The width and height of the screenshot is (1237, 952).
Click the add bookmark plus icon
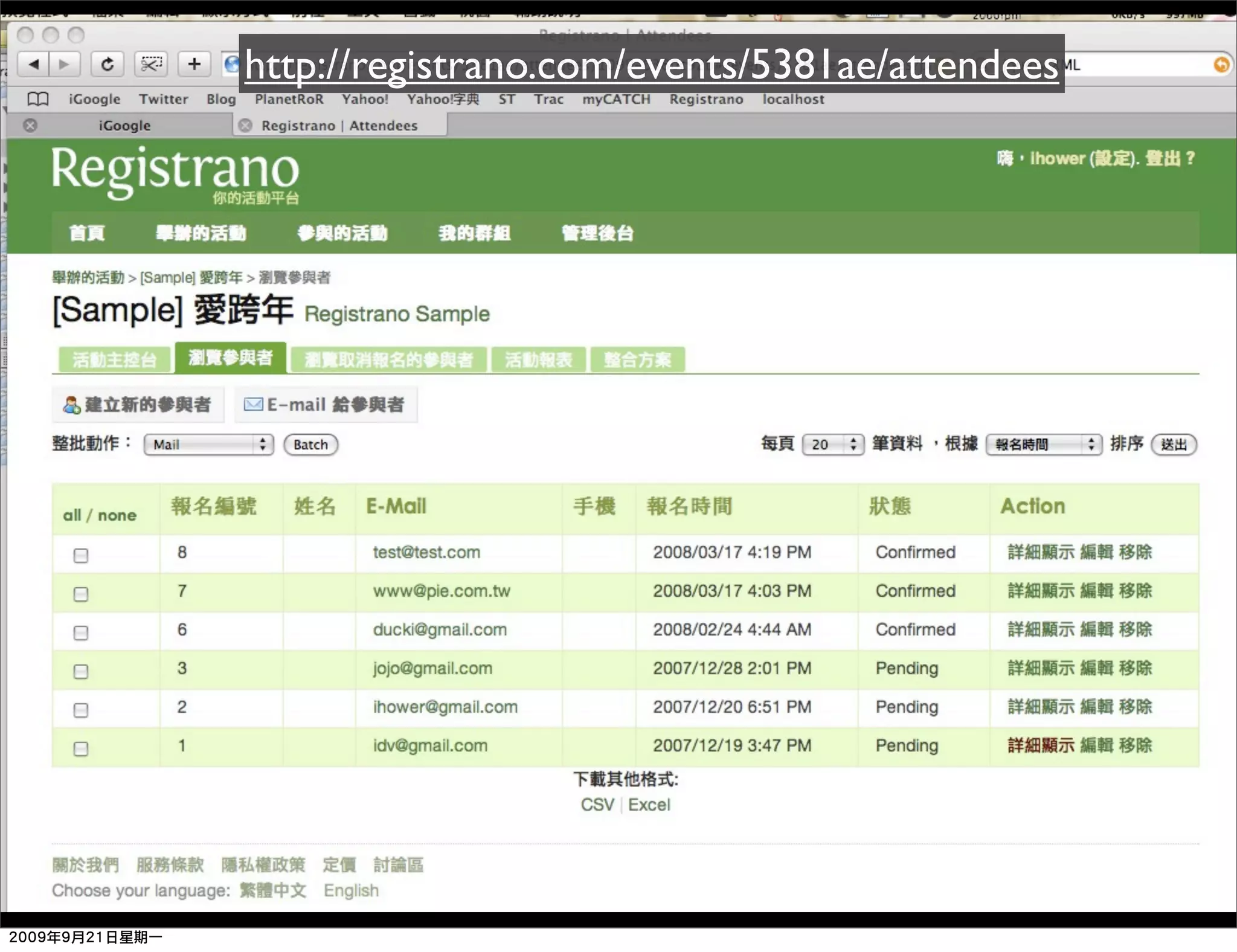coord(194,64)
